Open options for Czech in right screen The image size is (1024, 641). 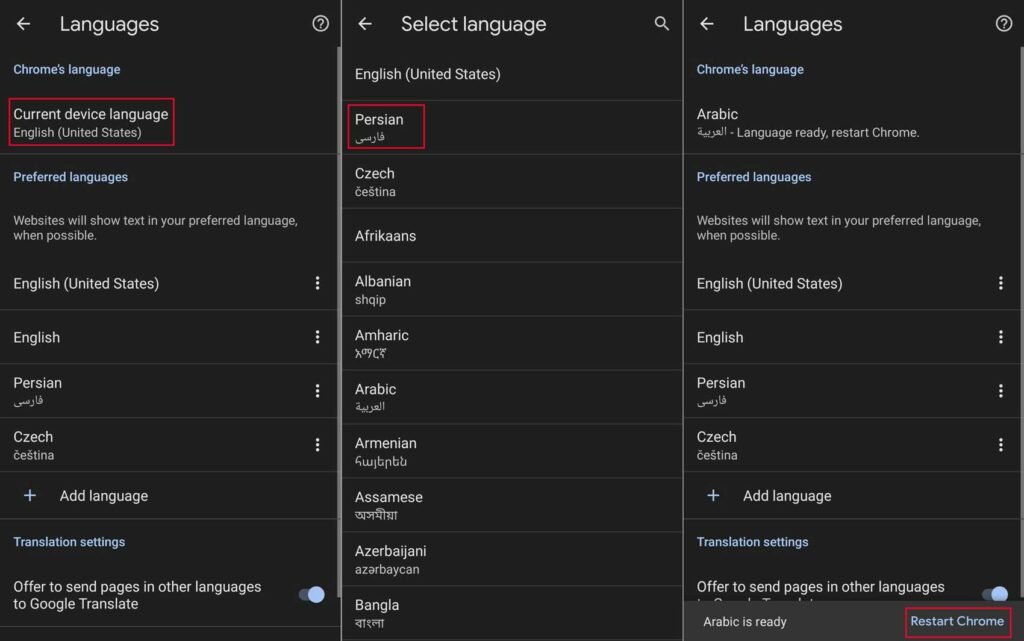point(1000,445)
